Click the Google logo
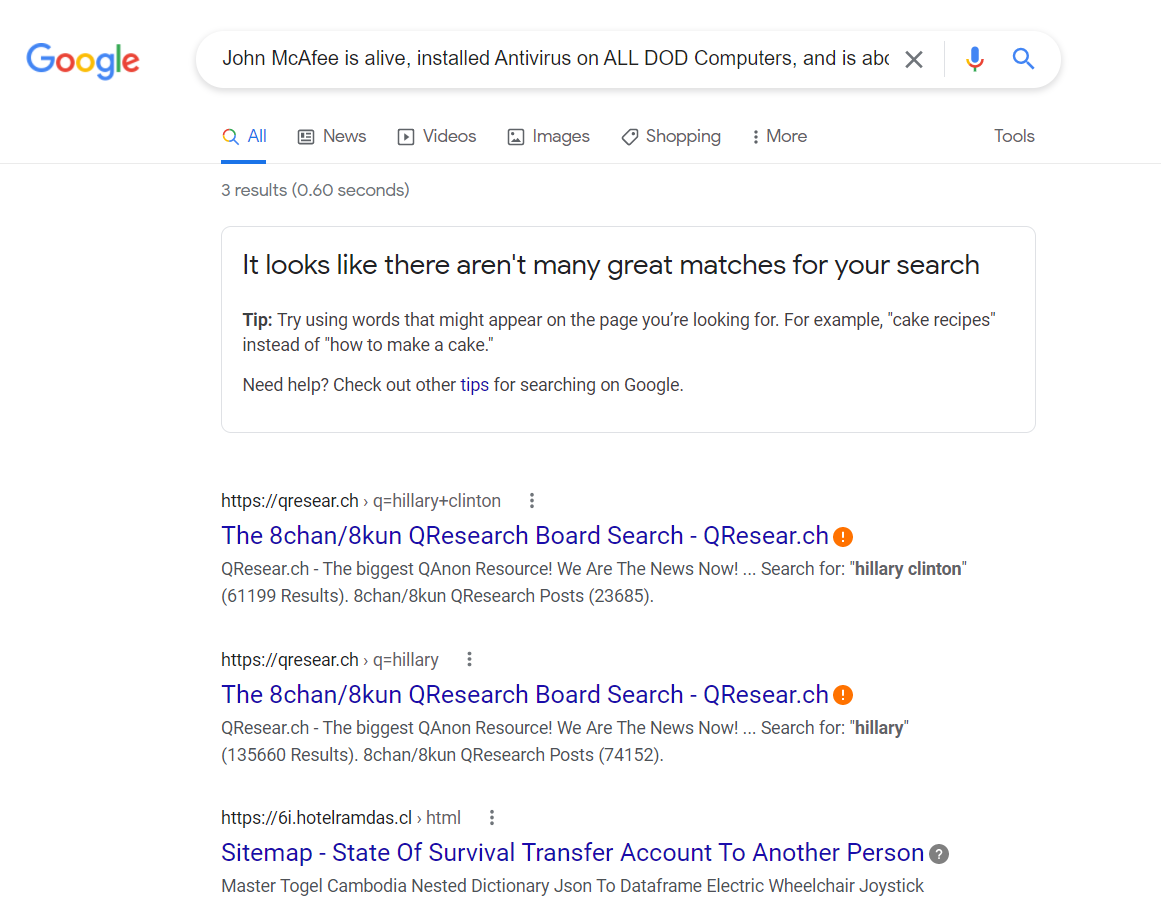The width and height of the screenshot is (1161, 903). pos(82,60)
